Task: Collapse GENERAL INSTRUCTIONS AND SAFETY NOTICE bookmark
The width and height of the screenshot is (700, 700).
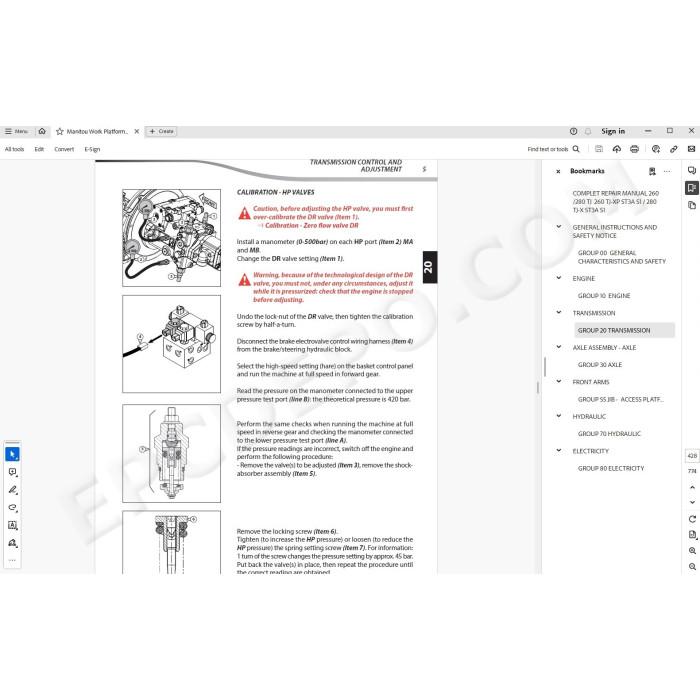Action: pyautogui.click(x=558, y=227)
